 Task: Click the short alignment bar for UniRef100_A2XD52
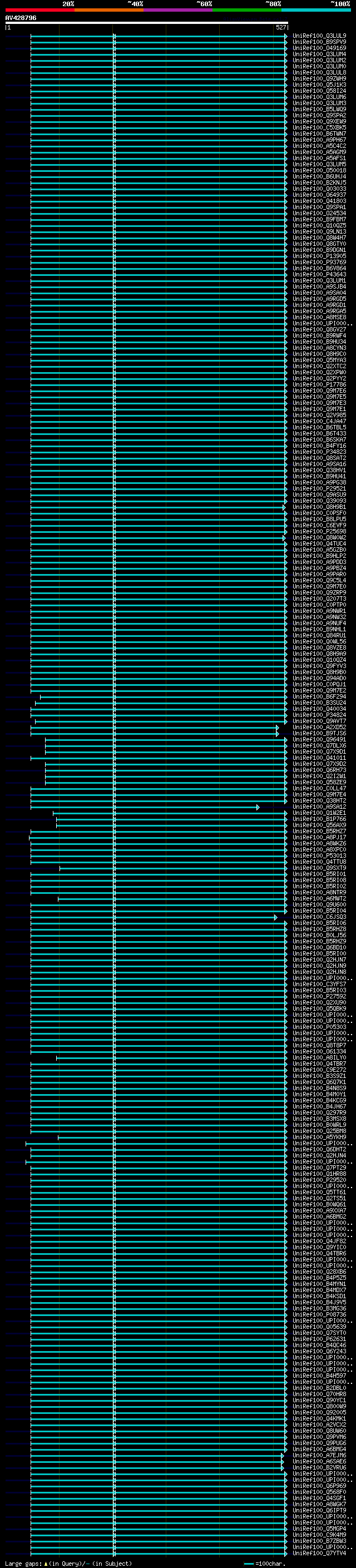tap(155, 728)
